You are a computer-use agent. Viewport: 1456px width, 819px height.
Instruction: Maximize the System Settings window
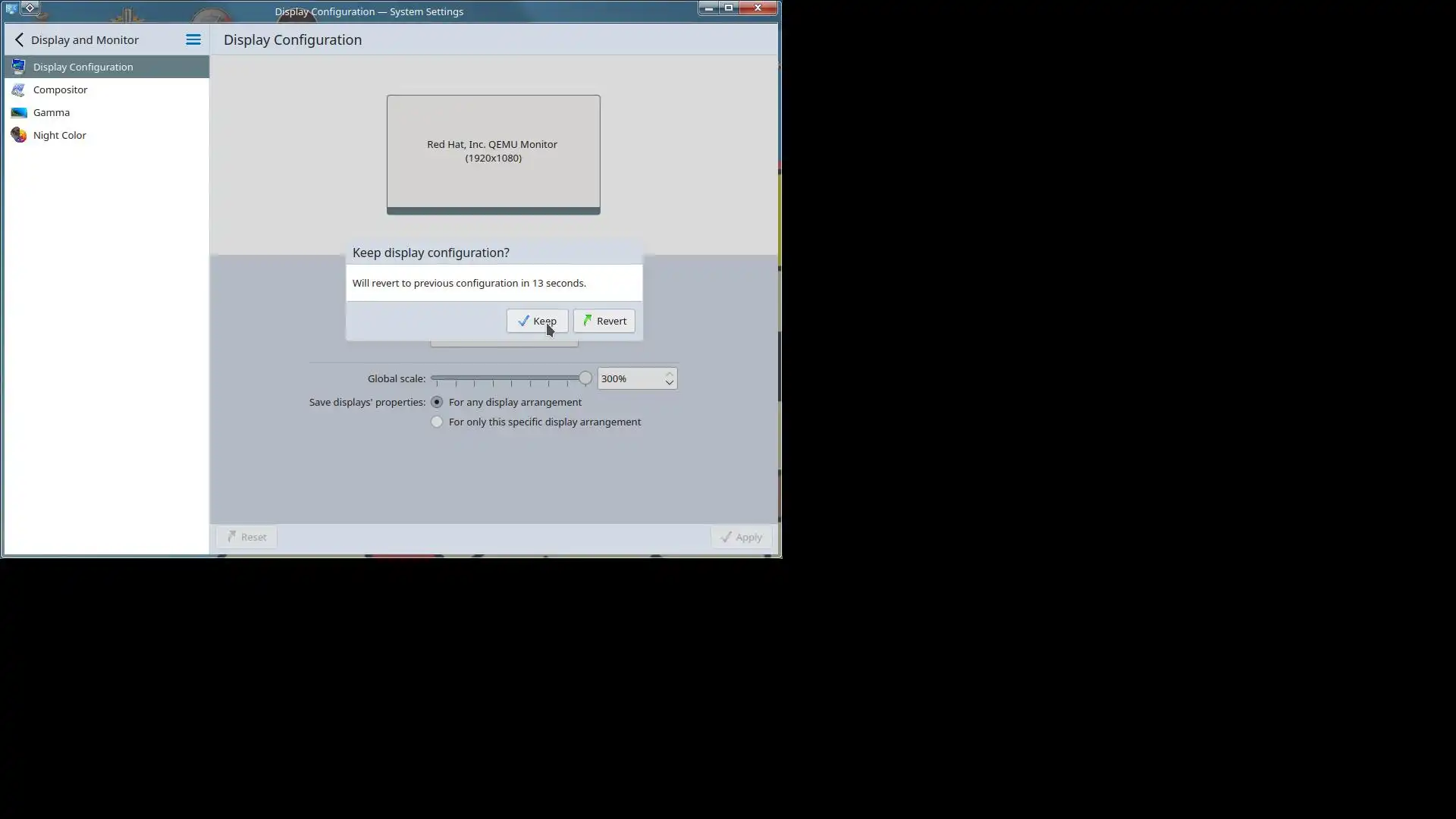(x=729, y=8)
